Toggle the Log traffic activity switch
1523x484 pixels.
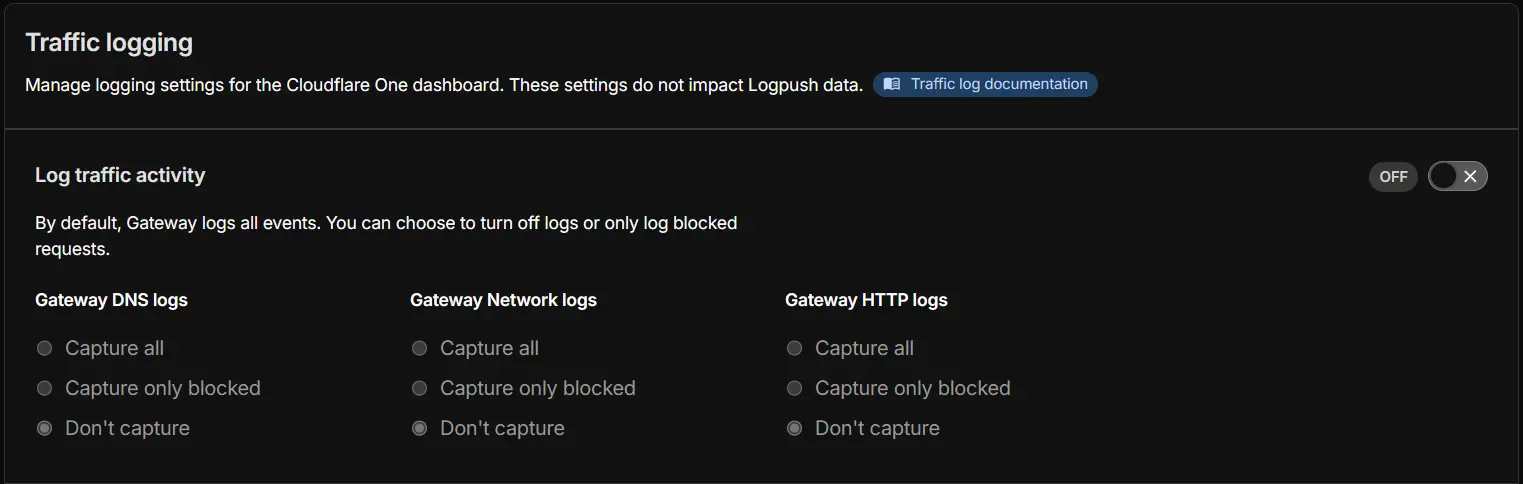click(1457, 176)
